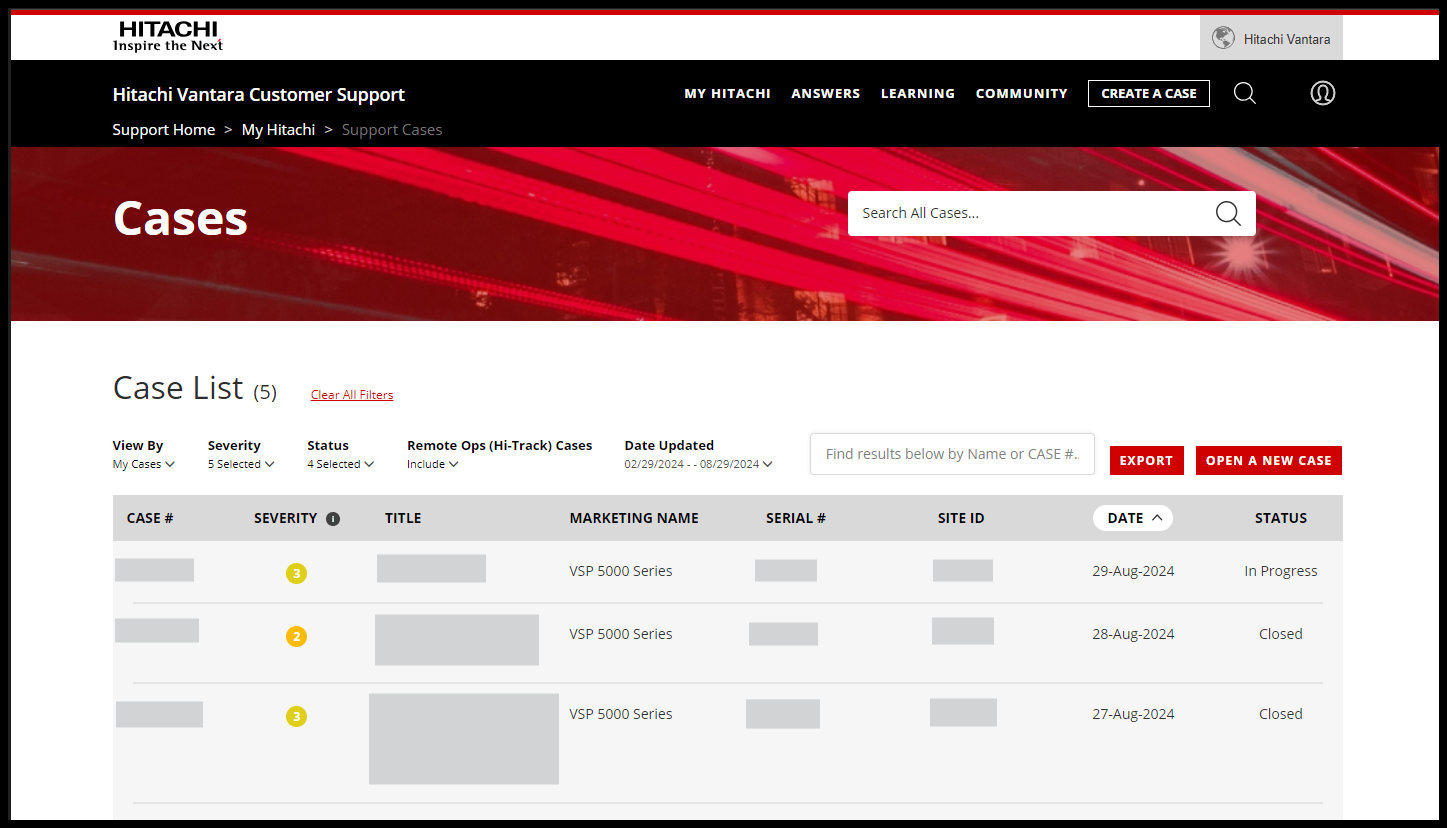Viewport: 1447px width, 828px height.
Task: Click Closed status for 28-Aug-2024 case
Action: tap(1281, 634)
